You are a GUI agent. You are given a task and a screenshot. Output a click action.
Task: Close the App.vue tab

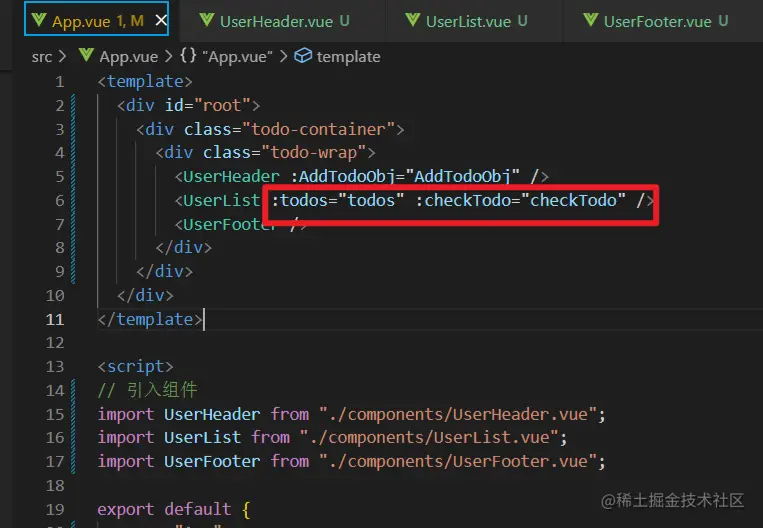click(x=161, y=20)
